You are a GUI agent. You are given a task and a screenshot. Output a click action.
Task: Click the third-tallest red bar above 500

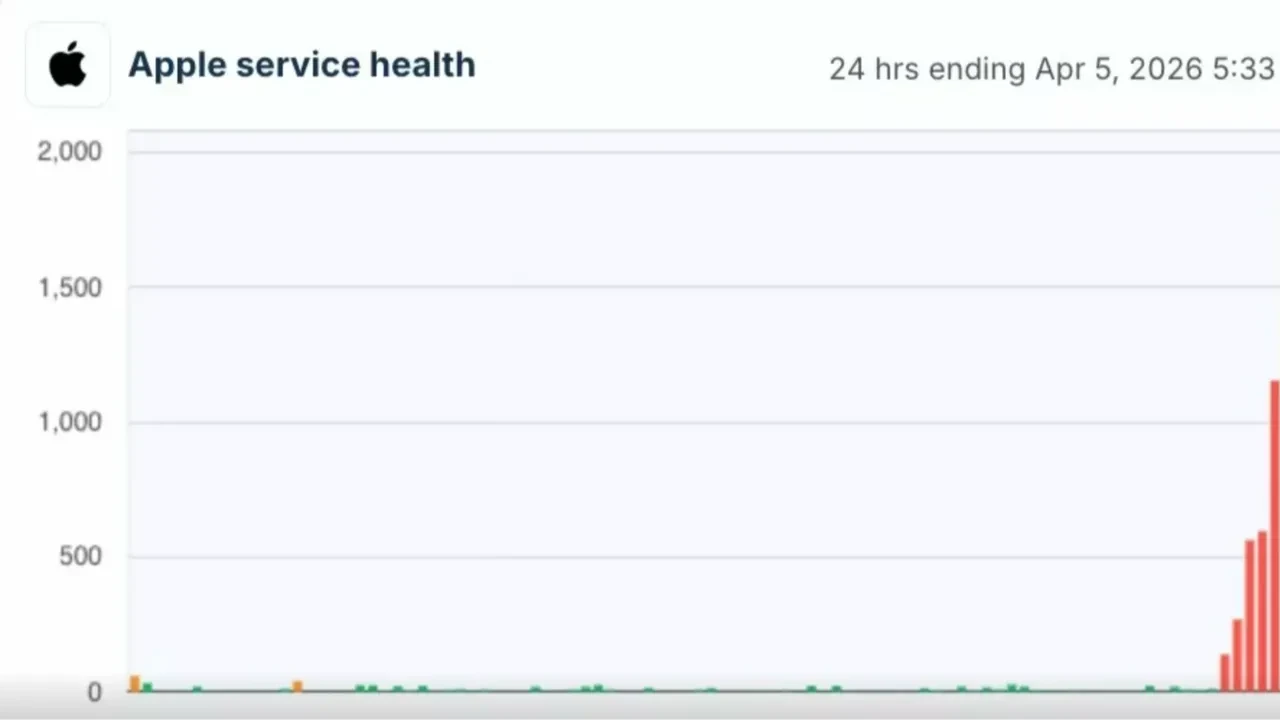1250,615
